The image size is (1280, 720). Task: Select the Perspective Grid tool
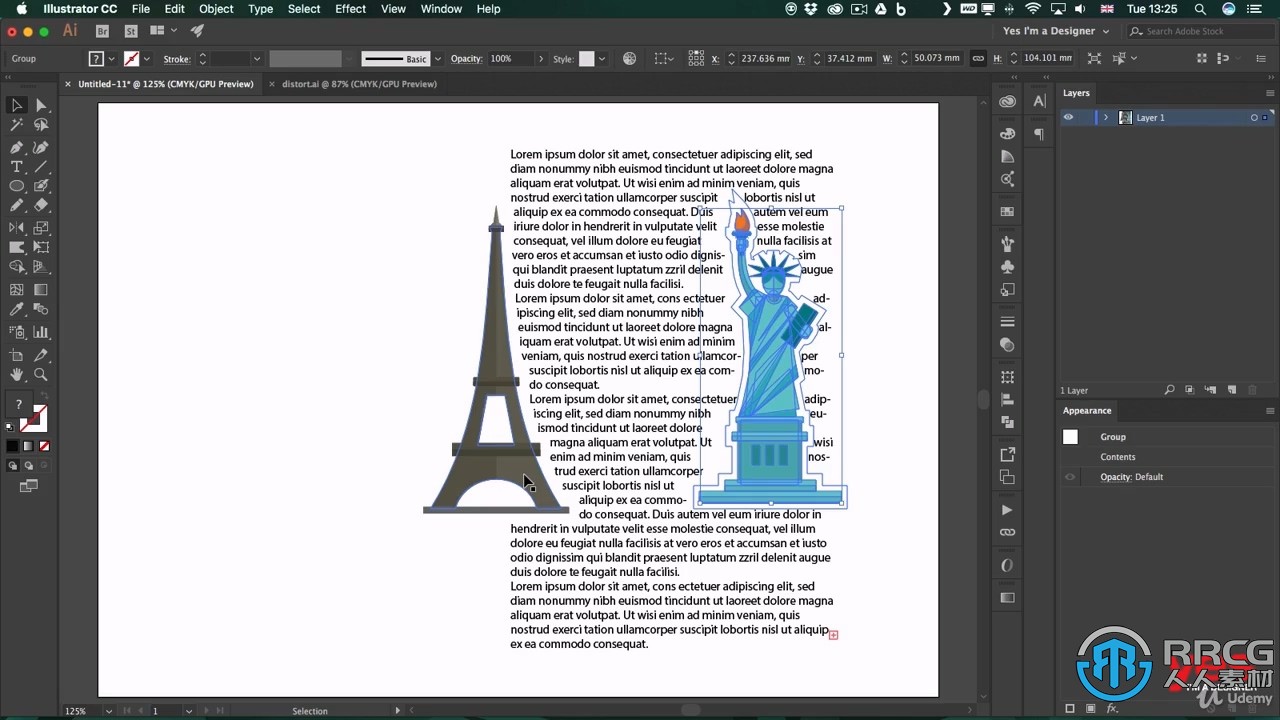41,267
